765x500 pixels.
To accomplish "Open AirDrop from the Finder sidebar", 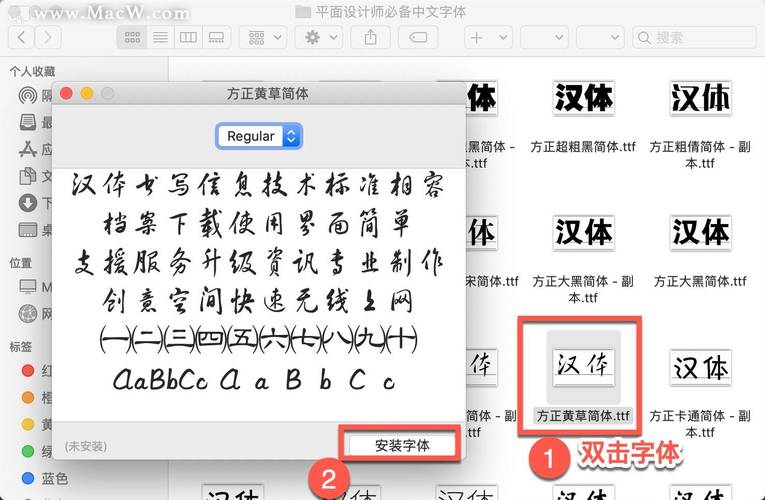I will 28,95.
